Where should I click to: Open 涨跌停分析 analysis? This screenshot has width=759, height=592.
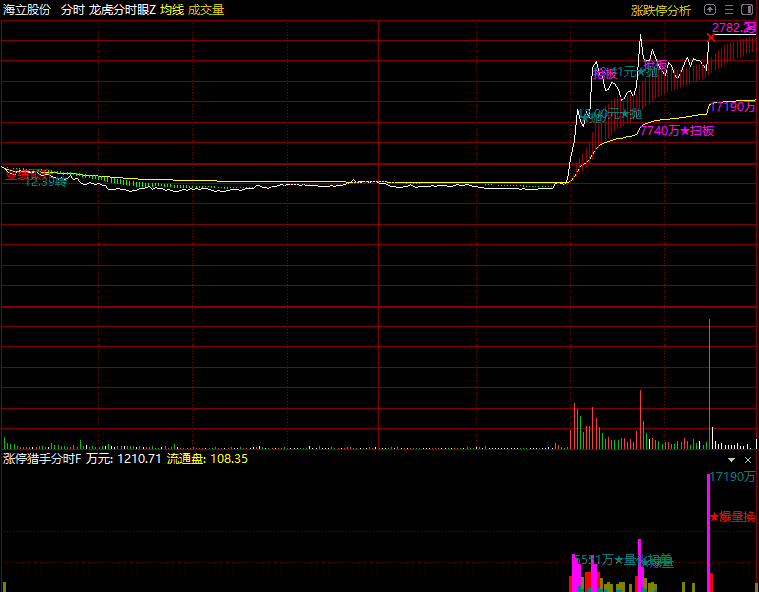[661, 10]
